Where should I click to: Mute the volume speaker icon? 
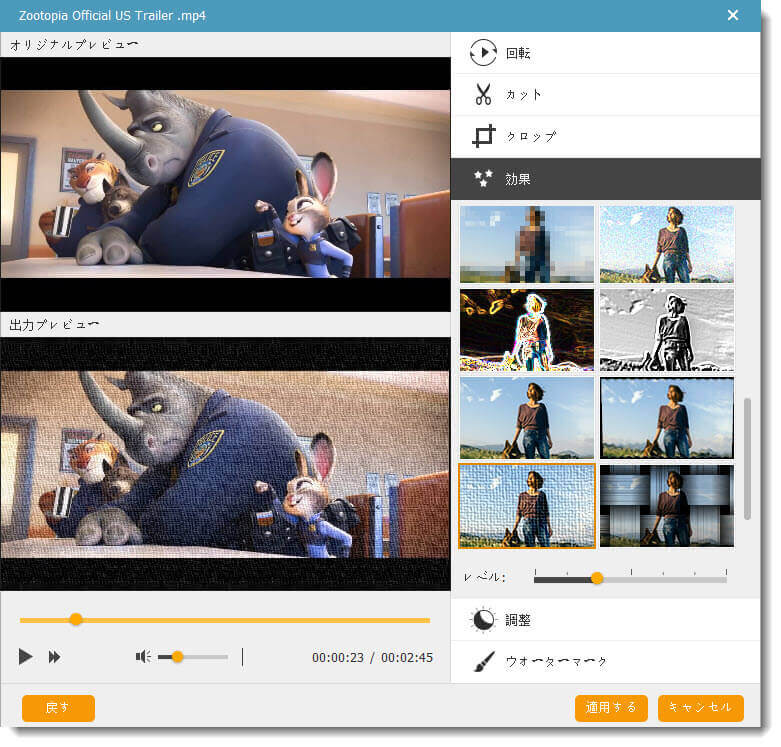pos(143,657)
